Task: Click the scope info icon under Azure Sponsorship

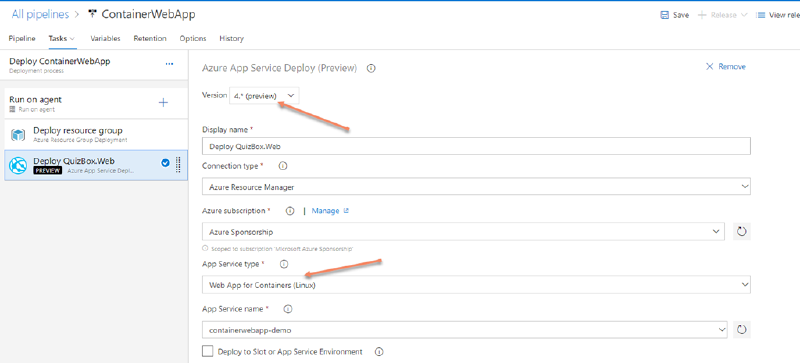Action: 205,248
